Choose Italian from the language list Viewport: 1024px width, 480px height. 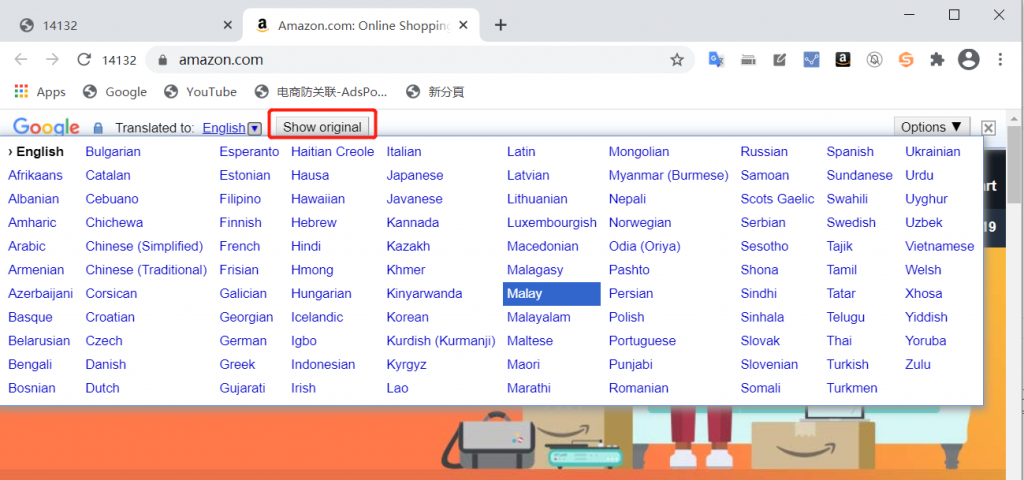pos(404,152)
